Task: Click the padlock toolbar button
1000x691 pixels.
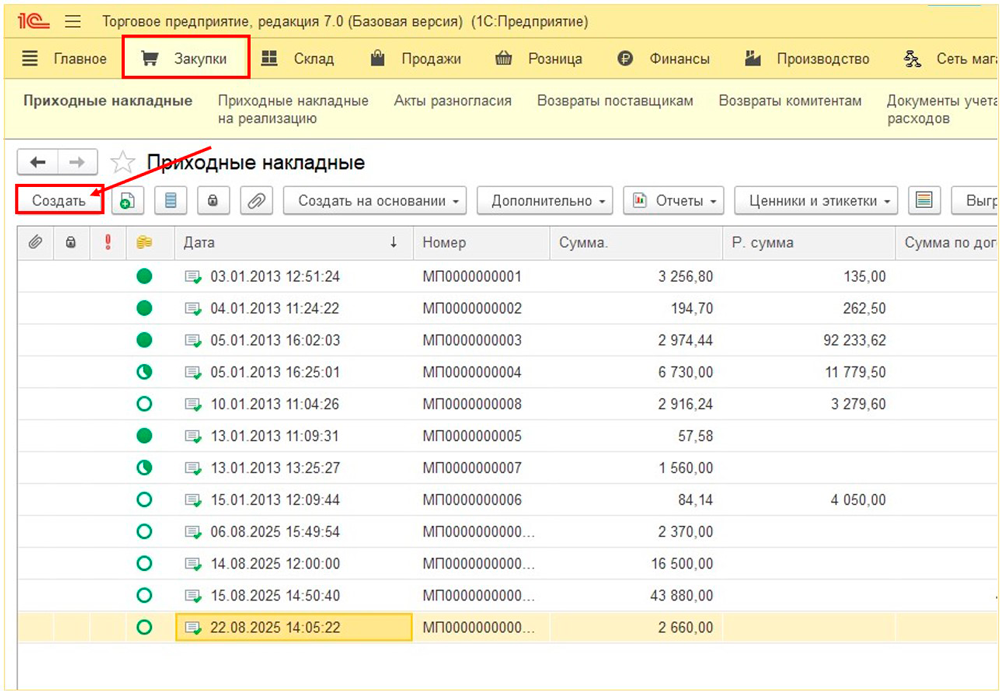Action: coord(212,200)
